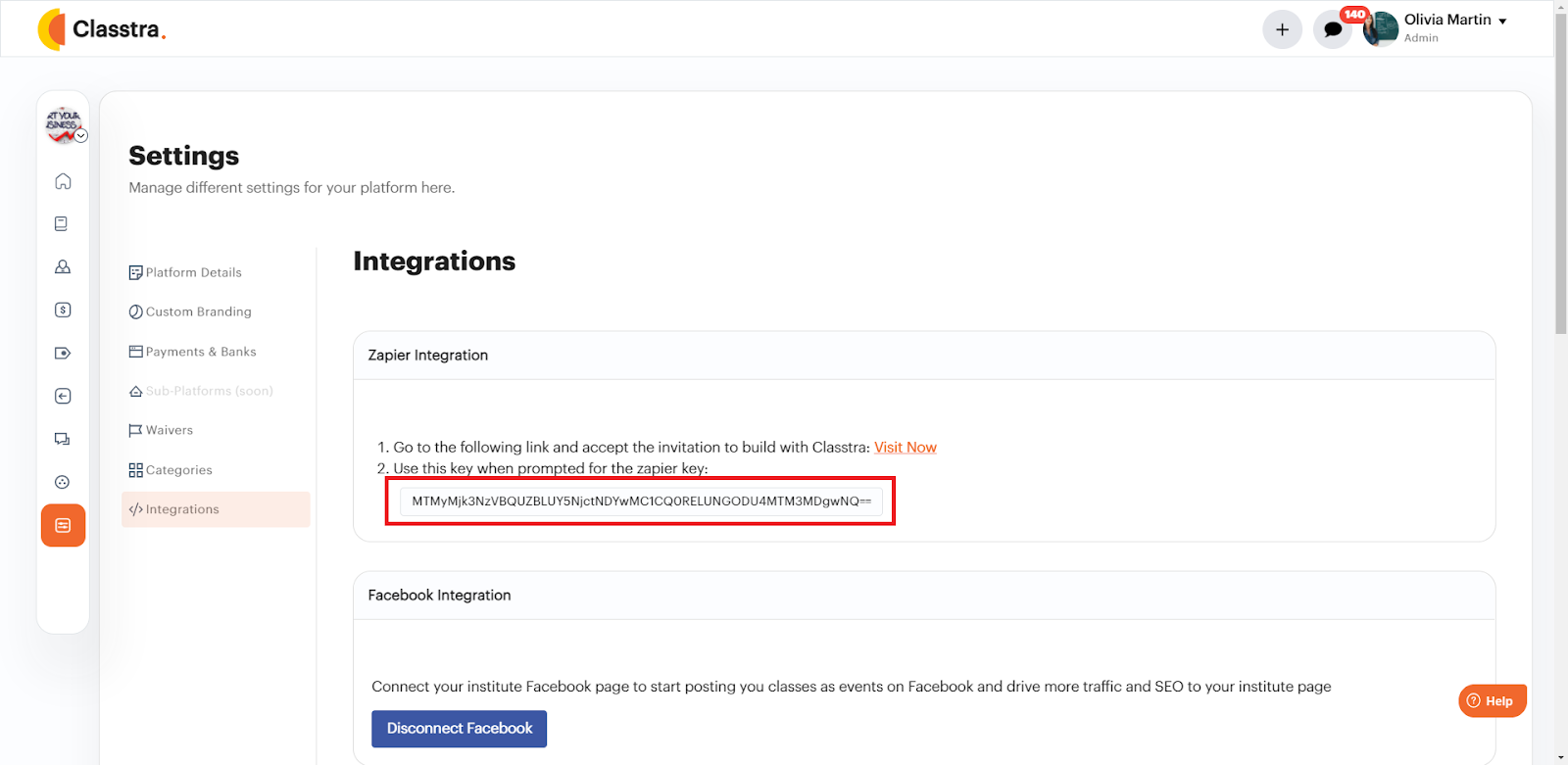
Task: Open Waivers settings
Action: 161,430
